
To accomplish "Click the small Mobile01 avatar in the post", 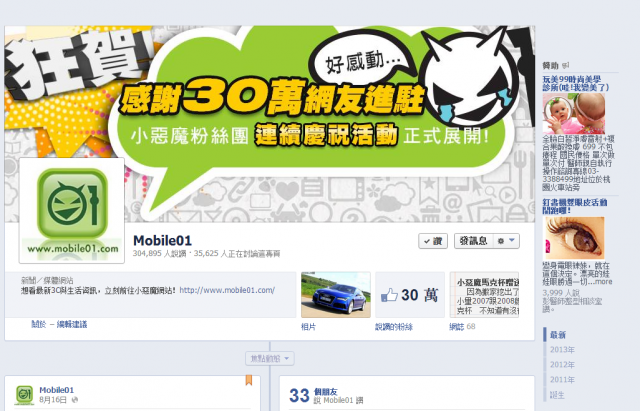I will [x=24, y=395].
